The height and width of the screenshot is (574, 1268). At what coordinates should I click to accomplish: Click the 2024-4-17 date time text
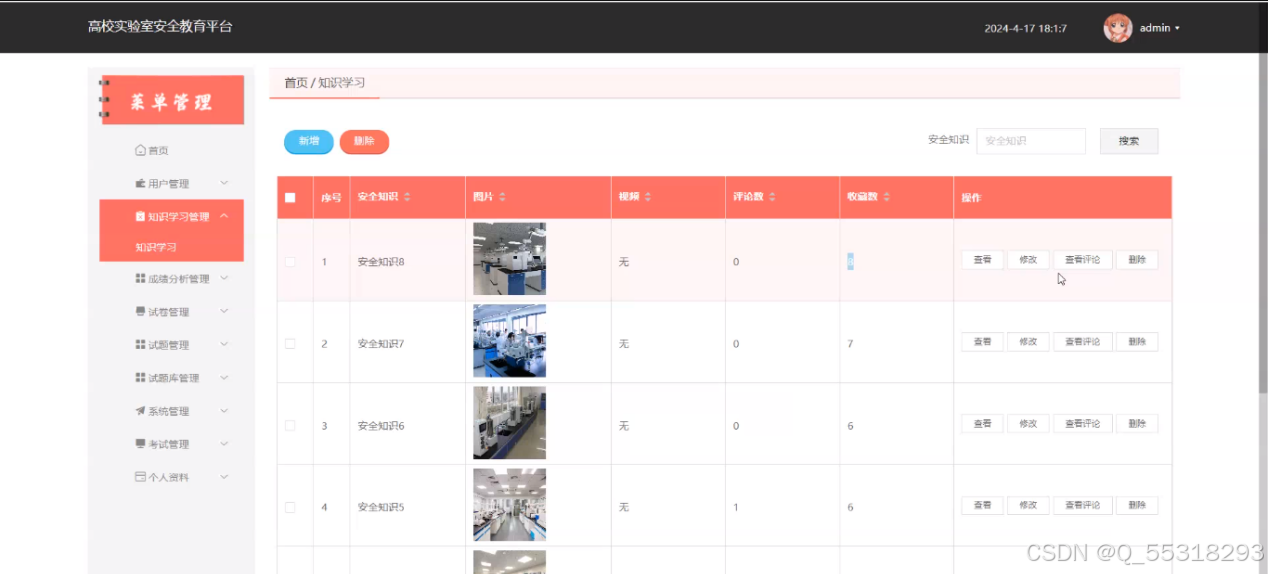(1025, 28)
